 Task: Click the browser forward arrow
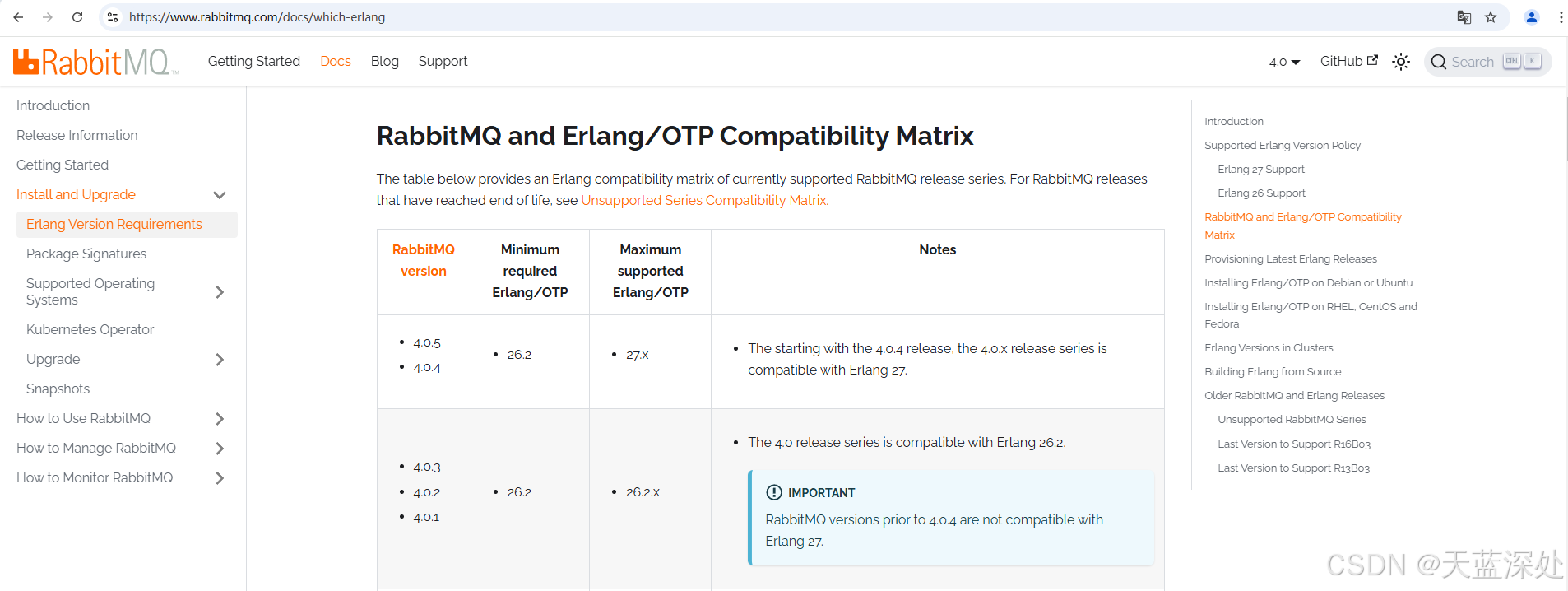click(48, 16)
